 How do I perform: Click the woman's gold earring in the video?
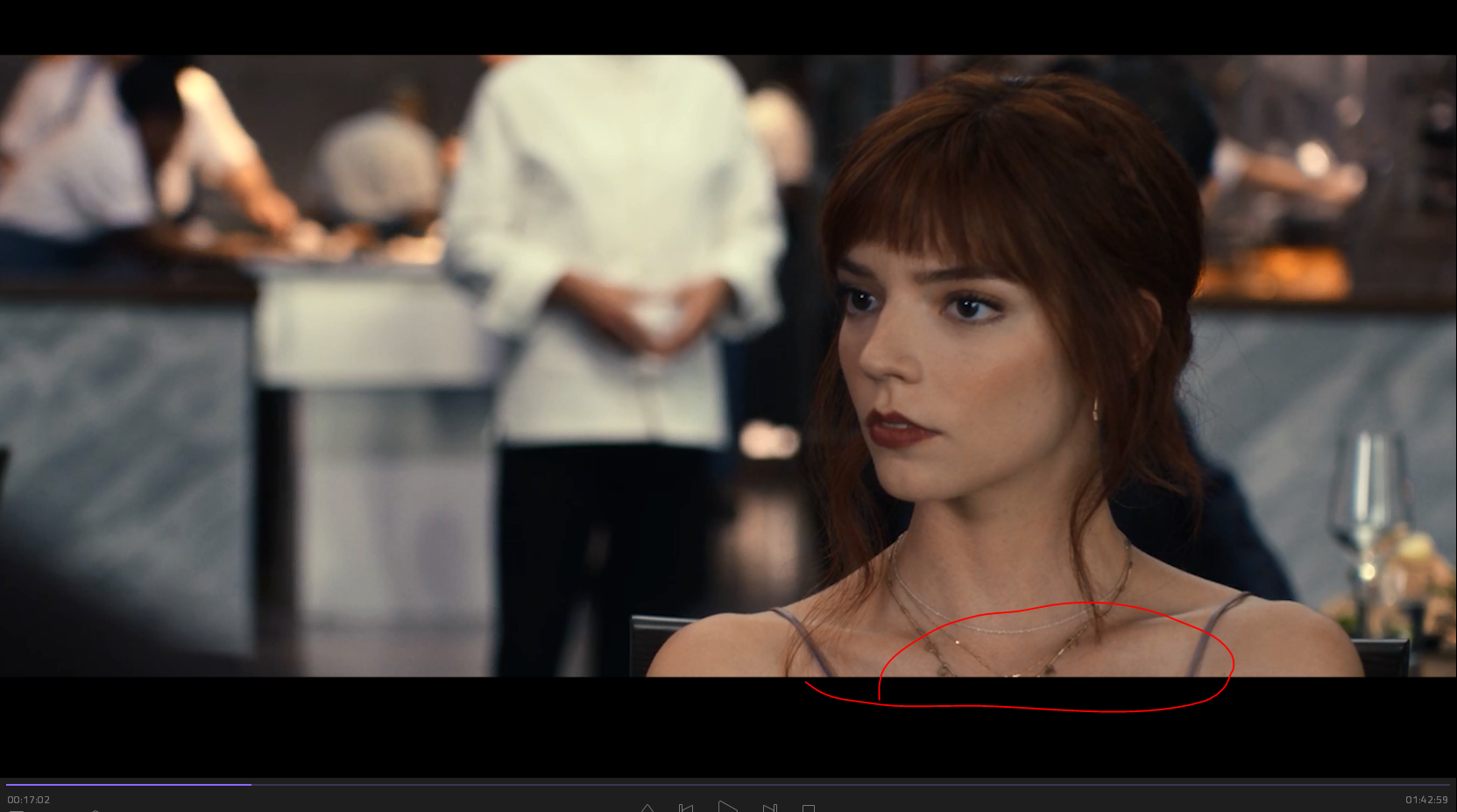pos(1096,410)
